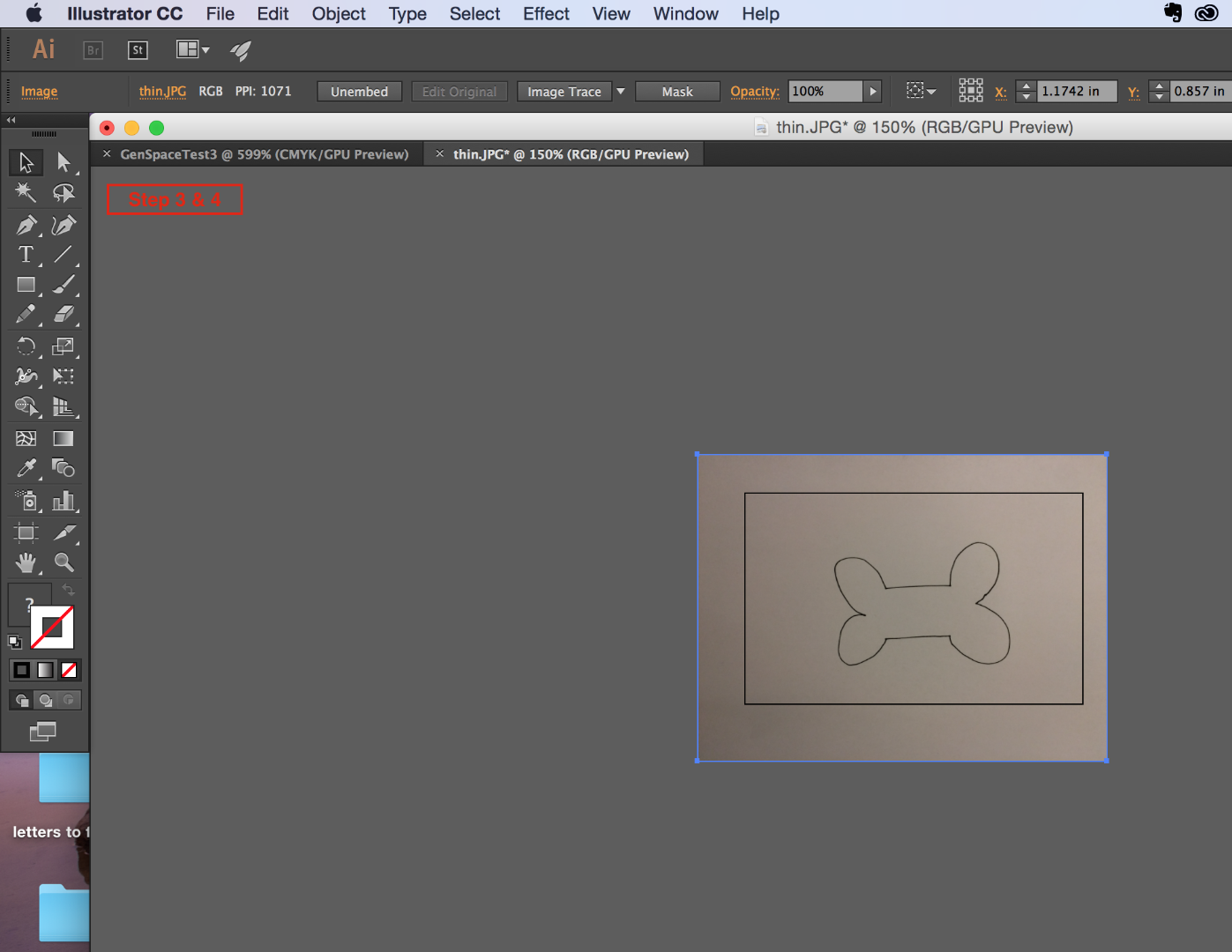
Task: Open the Gradient tool
Action: 63,438
